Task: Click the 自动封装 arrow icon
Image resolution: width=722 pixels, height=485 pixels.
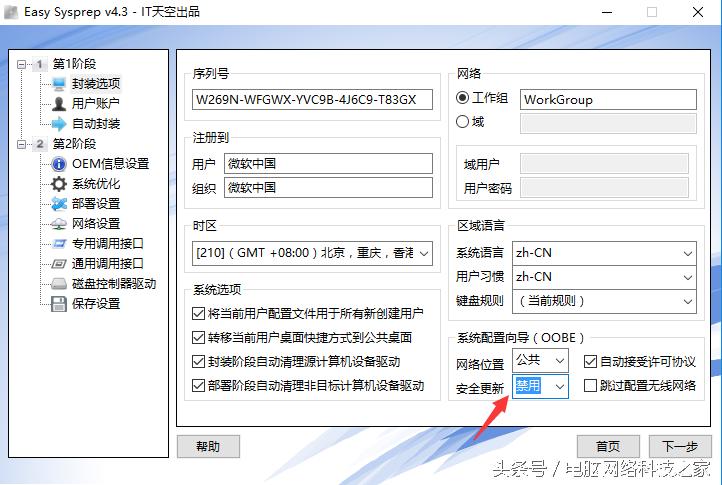Action: click(59, 123)
